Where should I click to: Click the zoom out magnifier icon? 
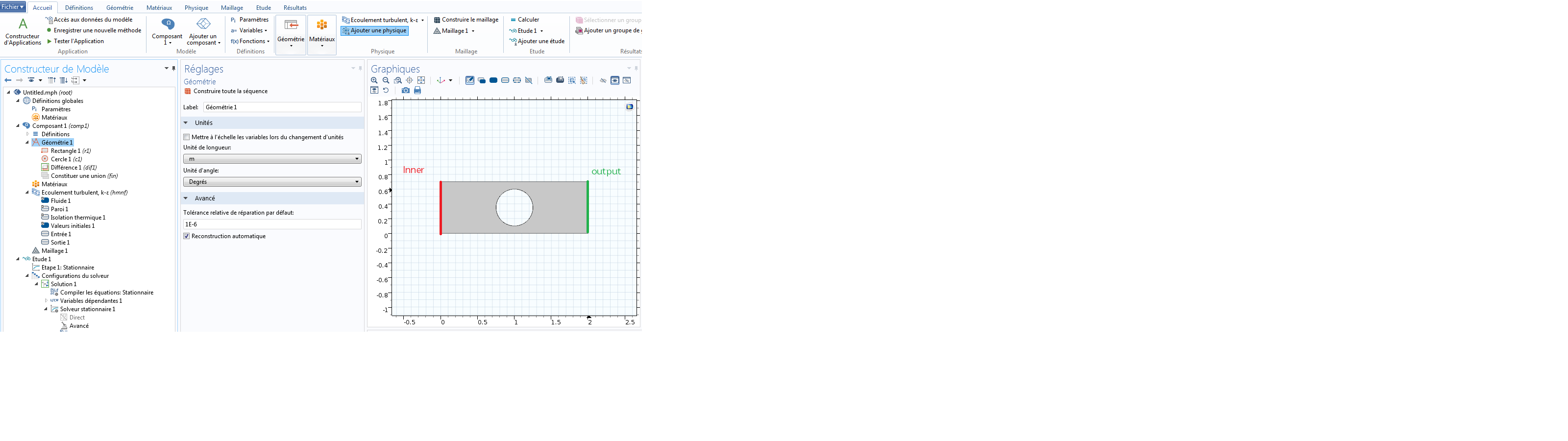coord(386,80)
